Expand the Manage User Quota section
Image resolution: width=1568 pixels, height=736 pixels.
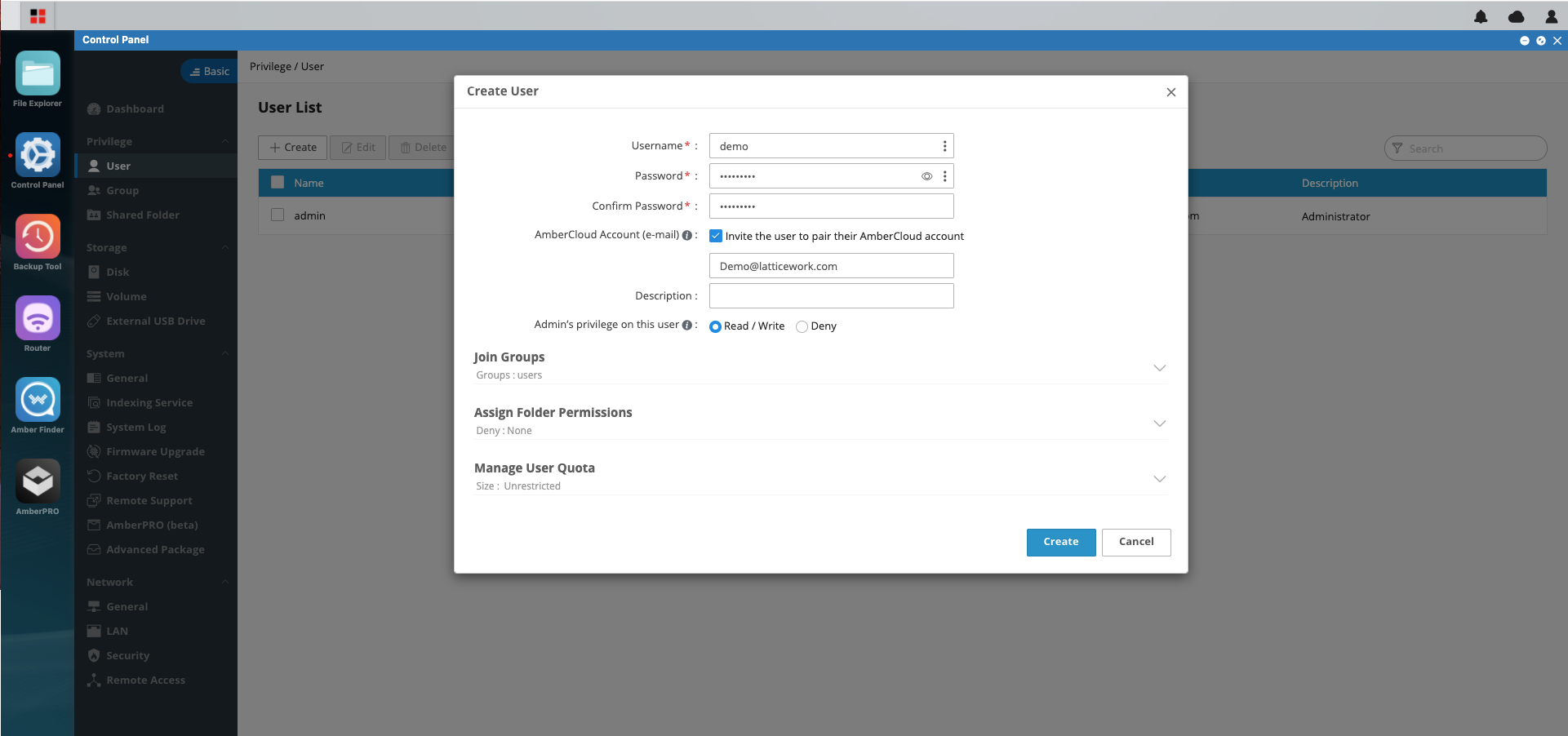click(x=1159, y=479)
